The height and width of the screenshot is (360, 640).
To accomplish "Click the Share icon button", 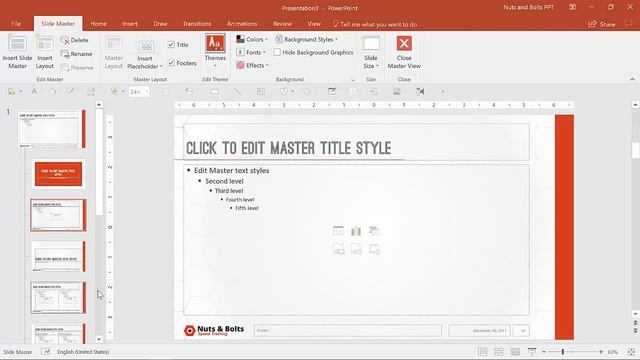I will click(602, 24).
